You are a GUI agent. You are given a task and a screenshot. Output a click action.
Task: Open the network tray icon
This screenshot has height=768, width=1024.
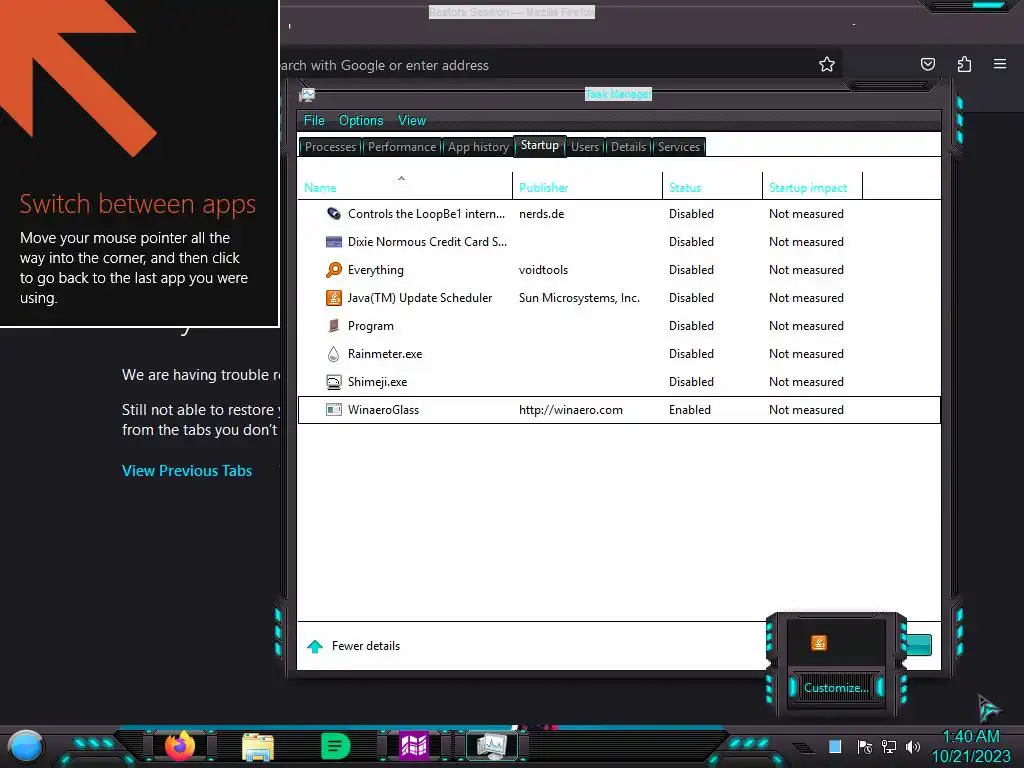[x=889, y=746]
